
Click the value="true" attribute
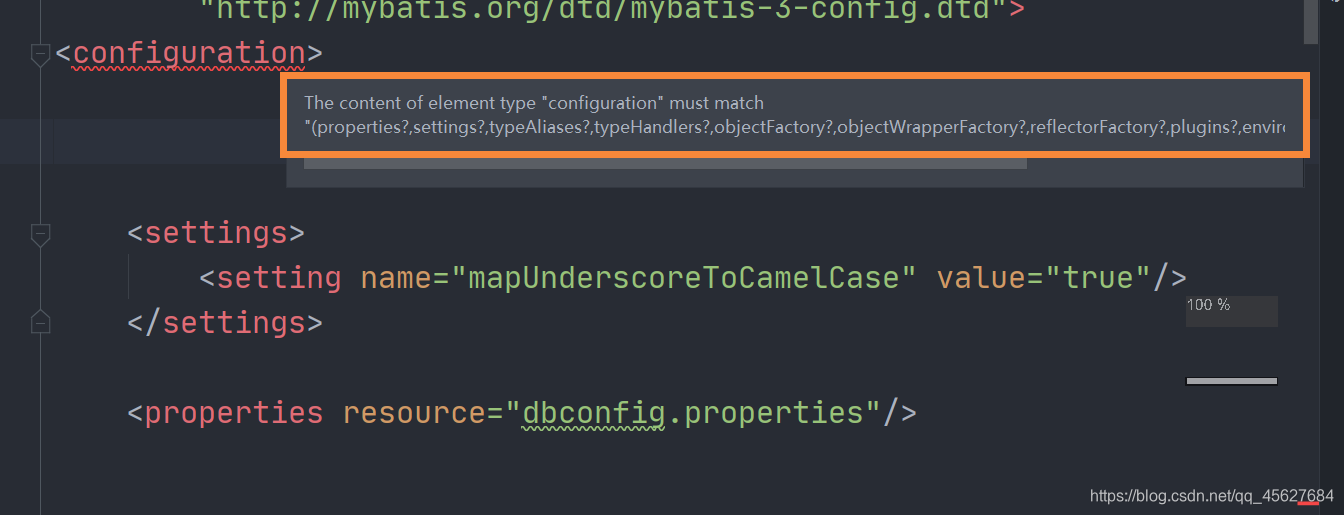tap(1043, 277)
